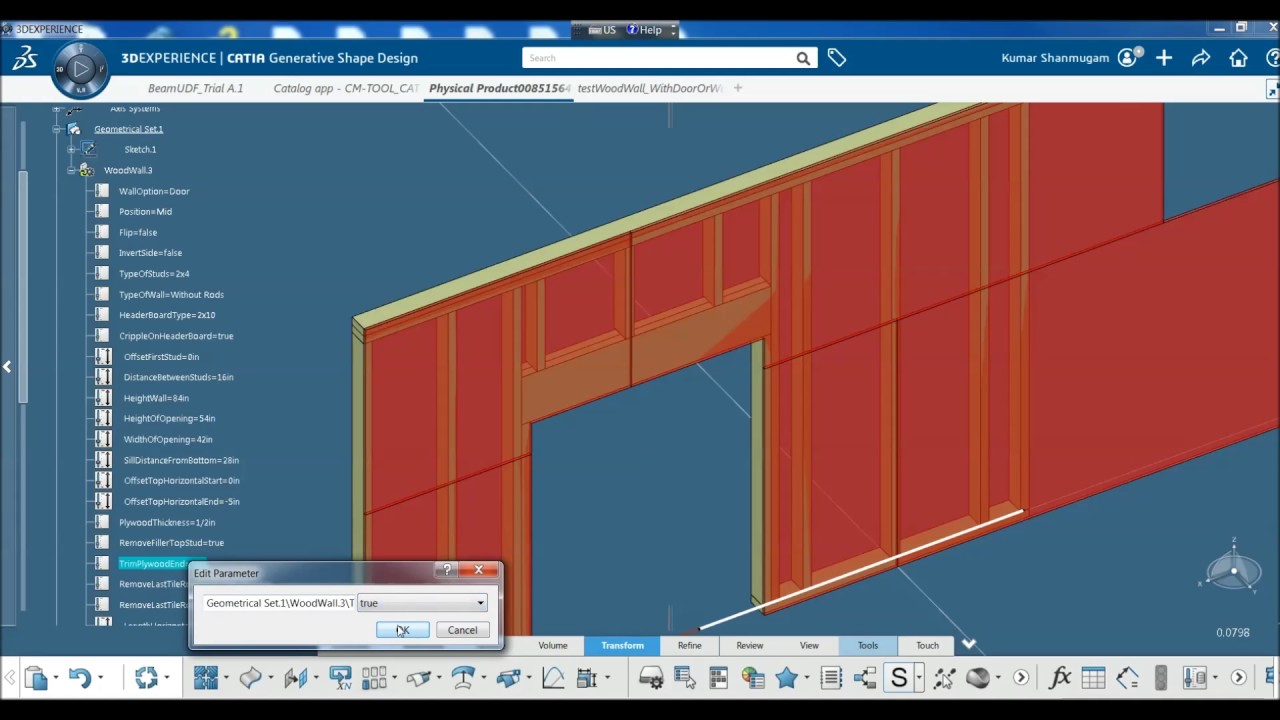This screenshot has height=720, width=1280.
Task: Switch to the Transform tab
Action: [x=622, y=645]
